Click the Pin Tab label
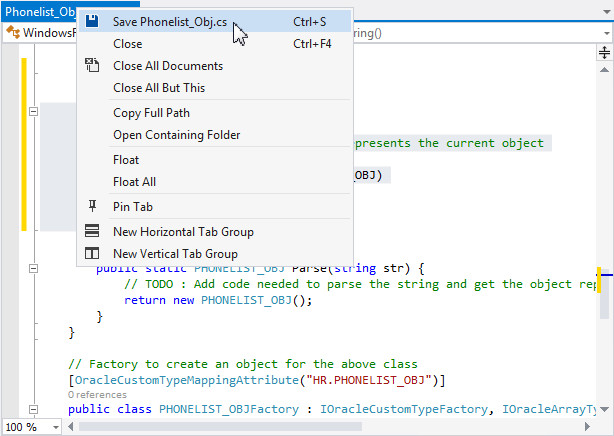This screenshot has height=436, width=614. (x=133, y=206)
